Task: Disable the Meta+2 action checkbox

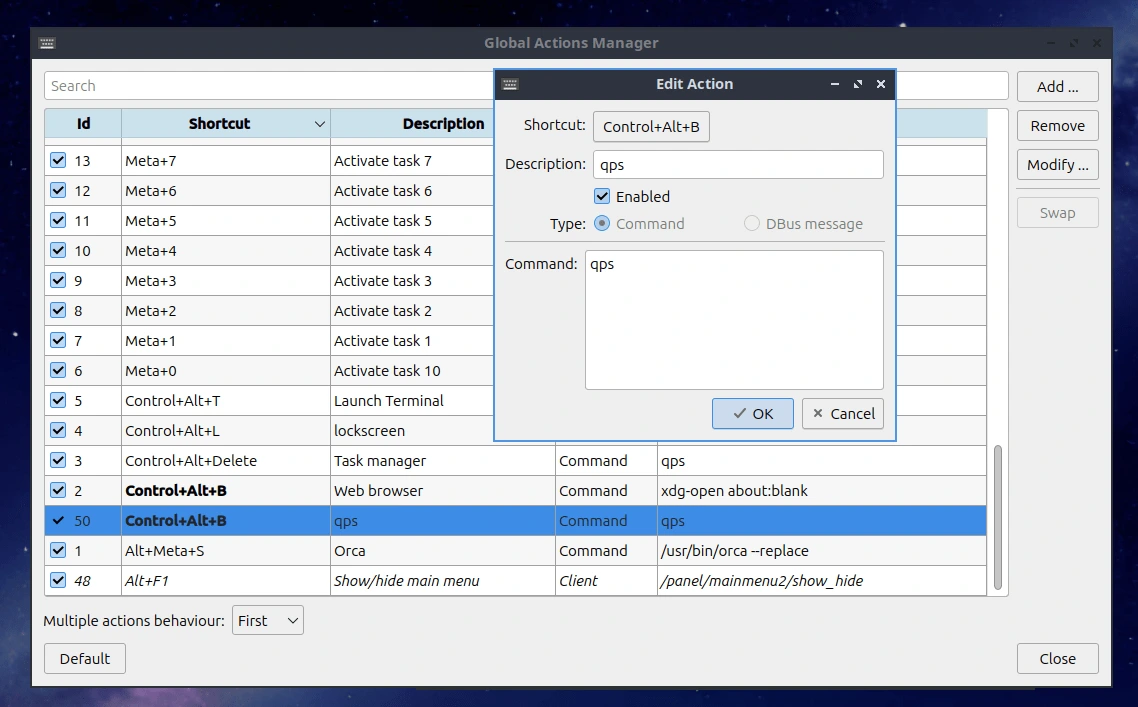Action: pyautogui.click(x=58, y=310)
